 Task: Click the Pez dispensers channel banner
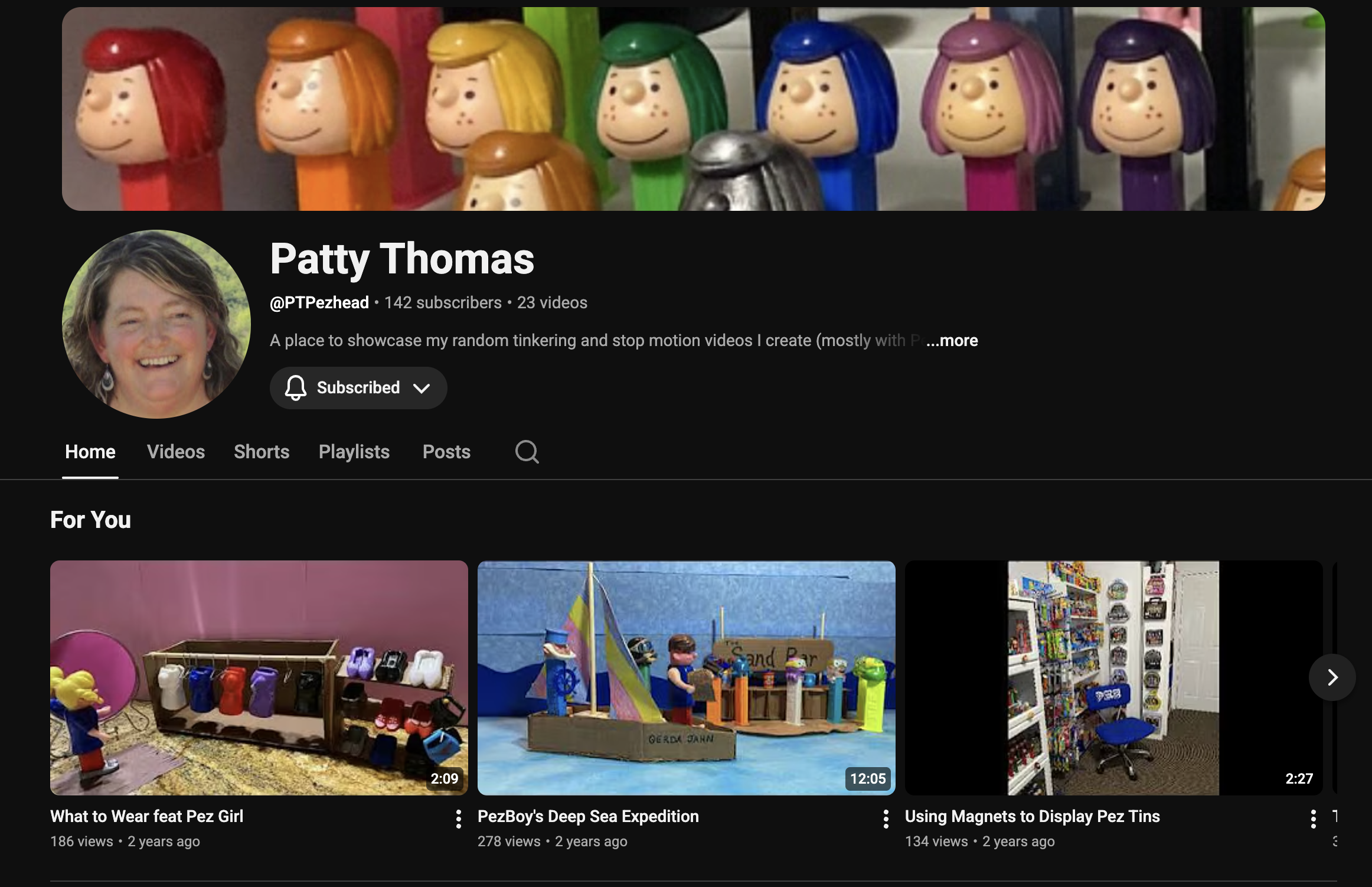tap(694, 109)
